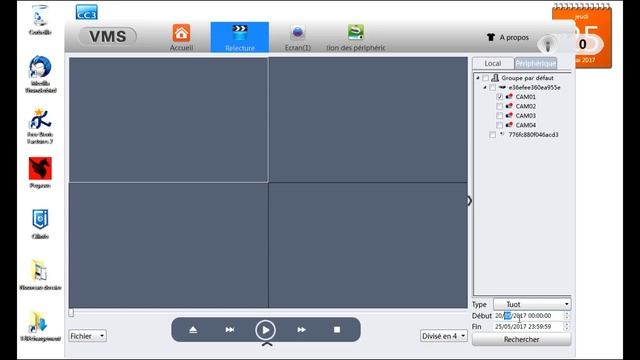Stop playback with the stop button
Image resolution: width=640 pixels, height=360 pixels.
pyautogui.click(x=337, y=329)
